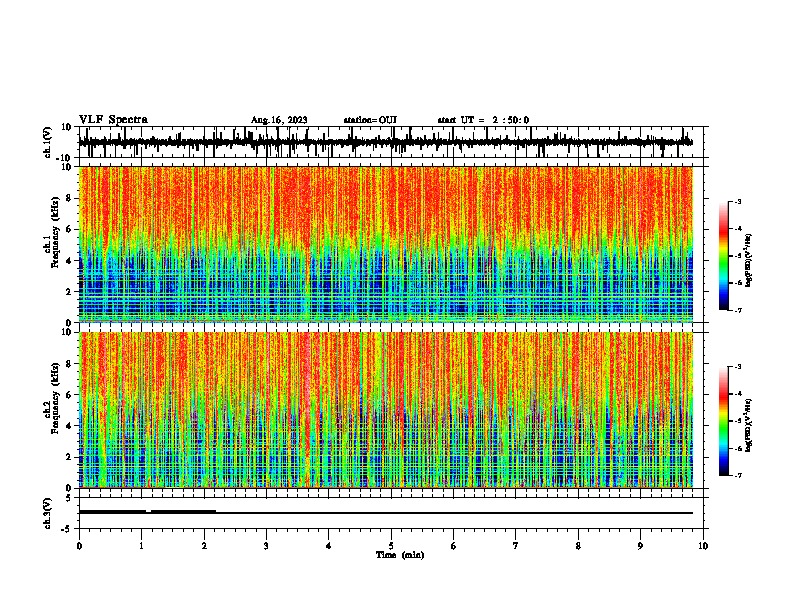Image resolution: width=792 pixels, height=612 pixels.
Task: Click the ch.1 "Frequency (kHz)" axis label
Action: (55, 232)
